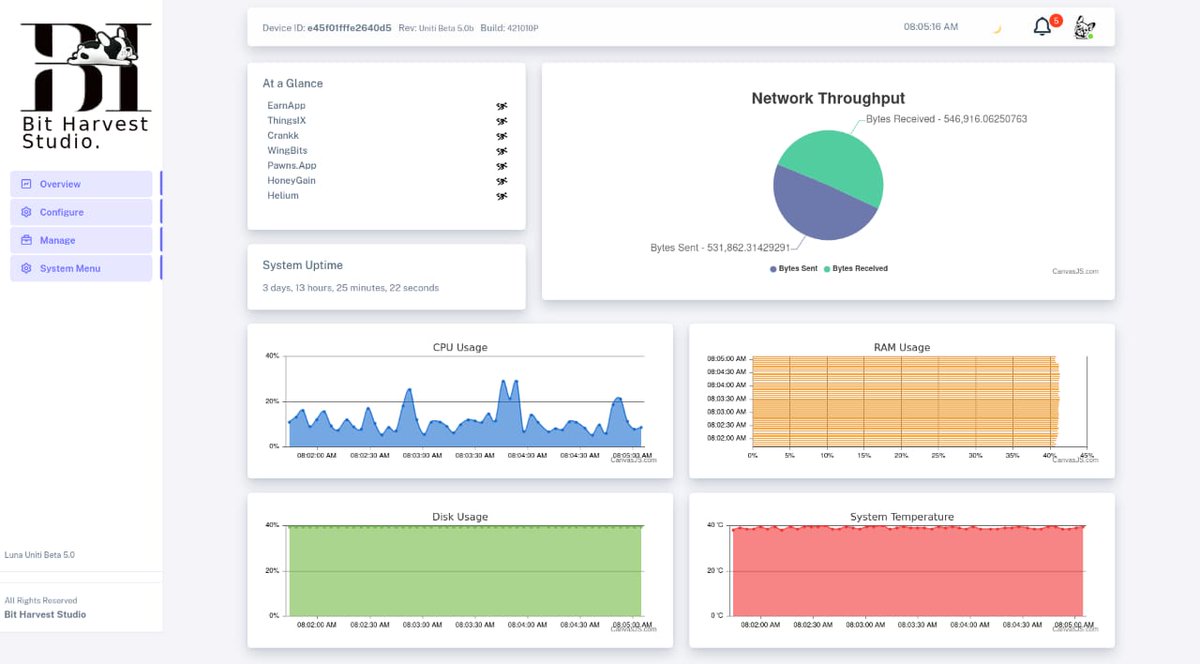Image resolution: width=1200 pixels, height=664 pixels.
Task: Toggle dark mode with moon icon
Action: 997,29
